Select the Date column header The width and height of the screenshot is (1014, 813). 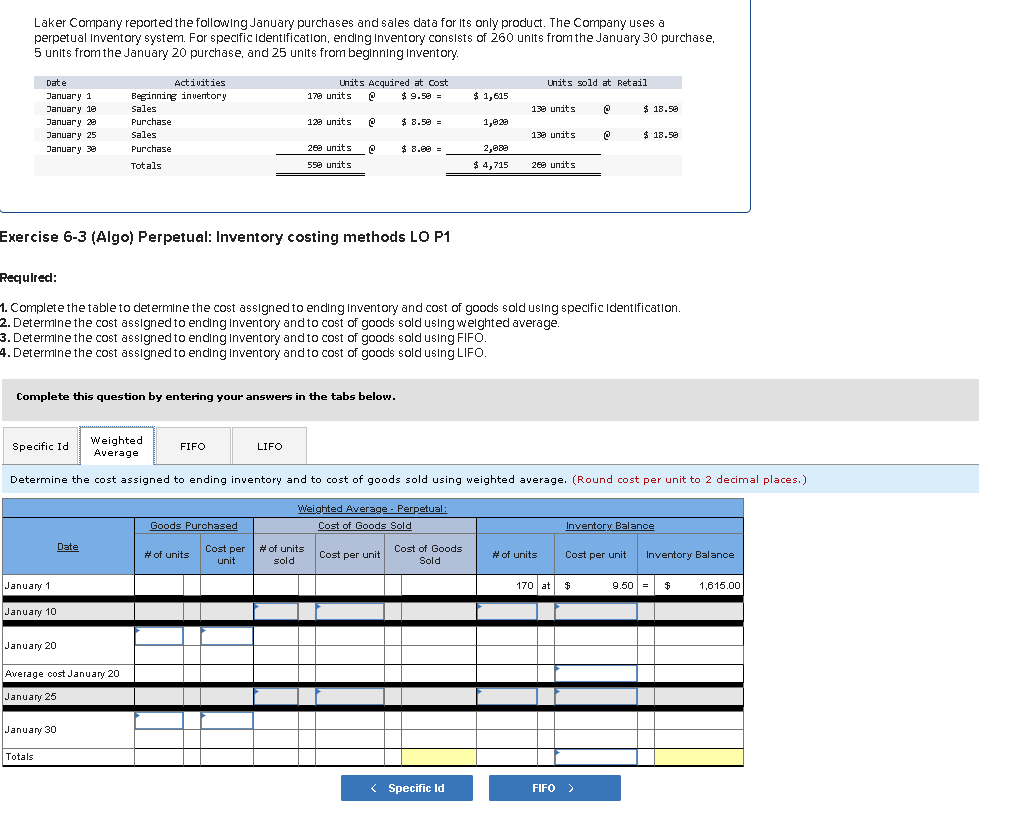68,547
